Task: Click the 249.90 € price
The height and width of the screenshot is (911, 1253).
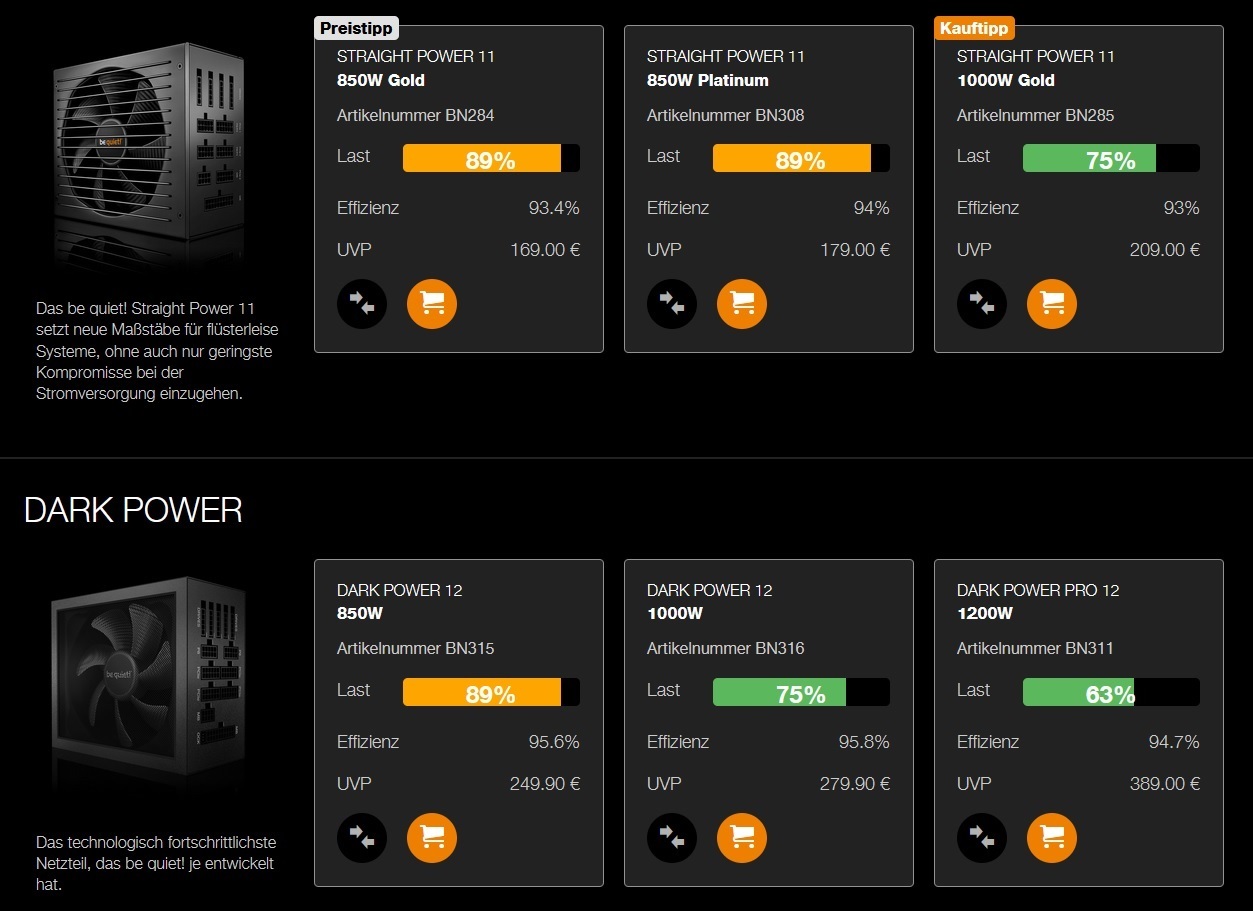Action: 545,784
